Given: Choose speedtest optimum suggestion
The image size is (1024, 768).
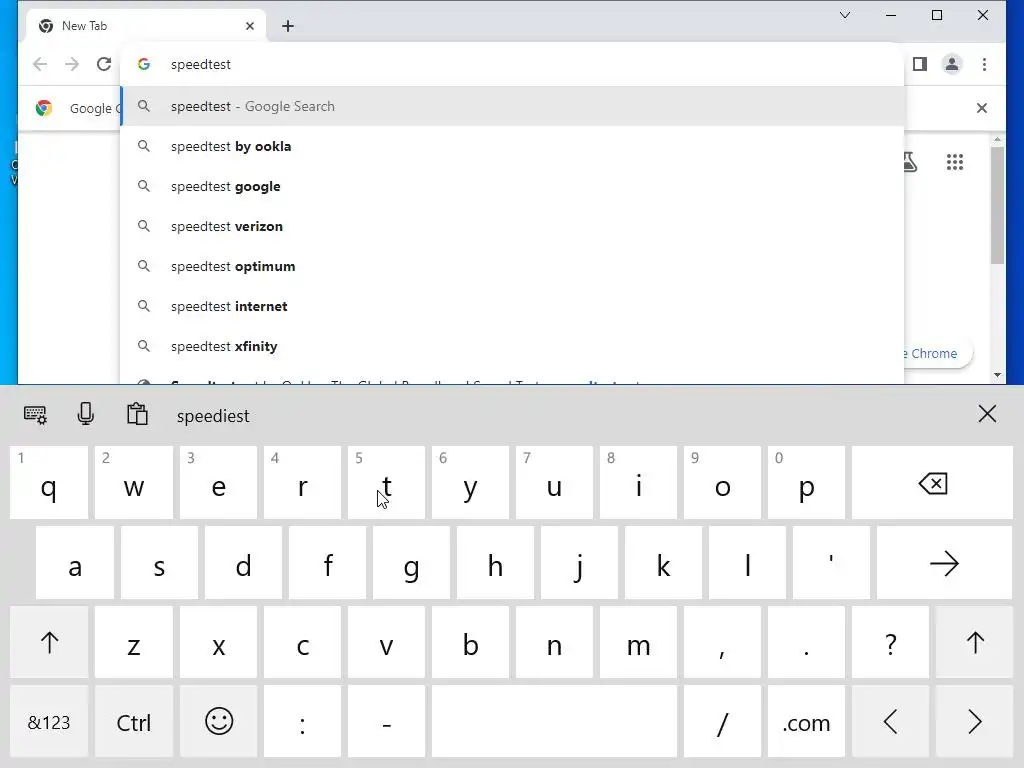Looking at the screenshot, I should pos(512,266).
